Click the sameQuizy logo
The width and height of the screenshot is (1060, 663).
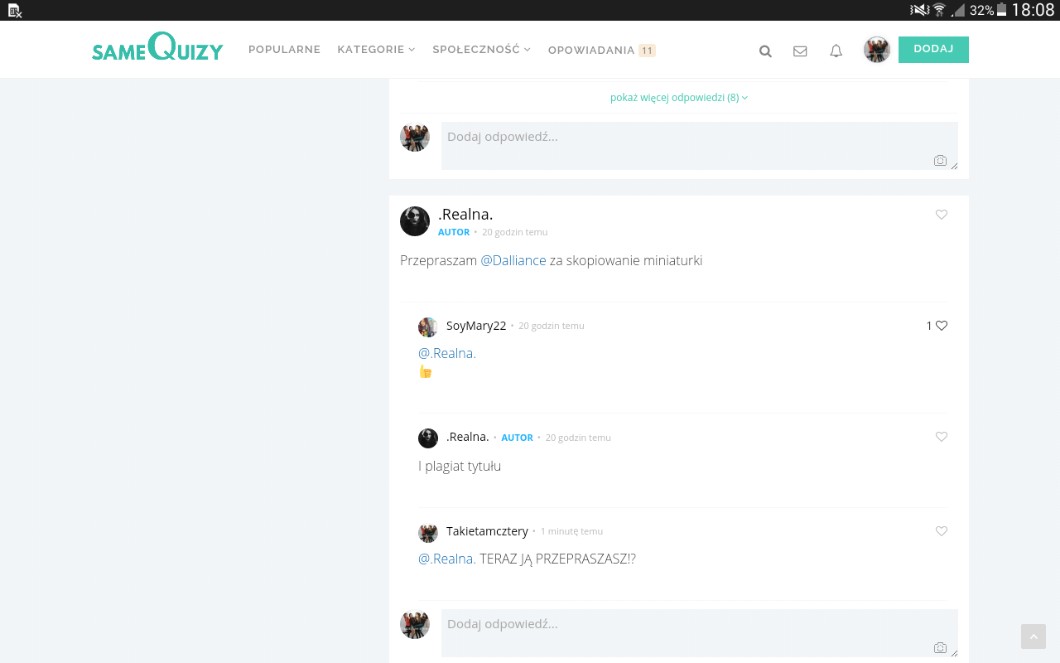point(157,48)
